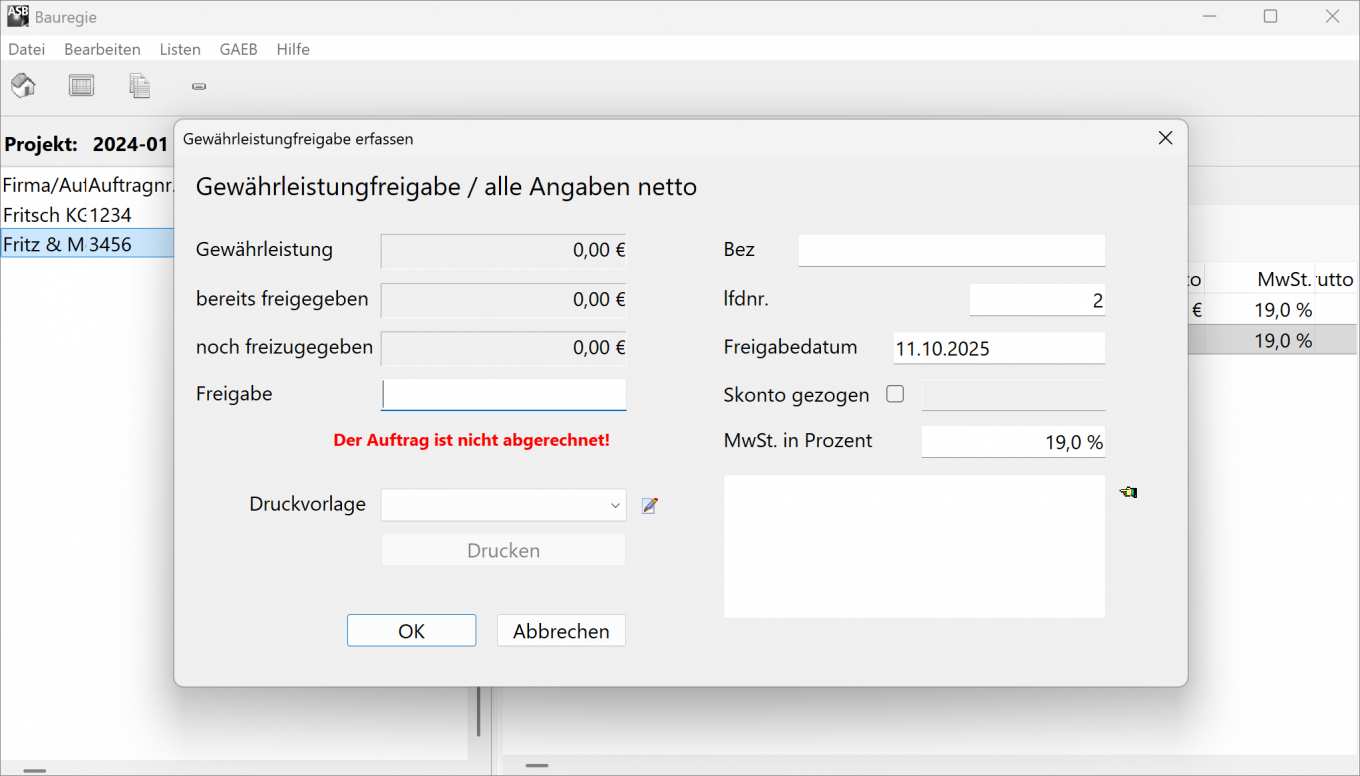Toggle the Skonto gezogen checkbox
The height and width of the screenshot is (776, 1360).
coord(895,394)
